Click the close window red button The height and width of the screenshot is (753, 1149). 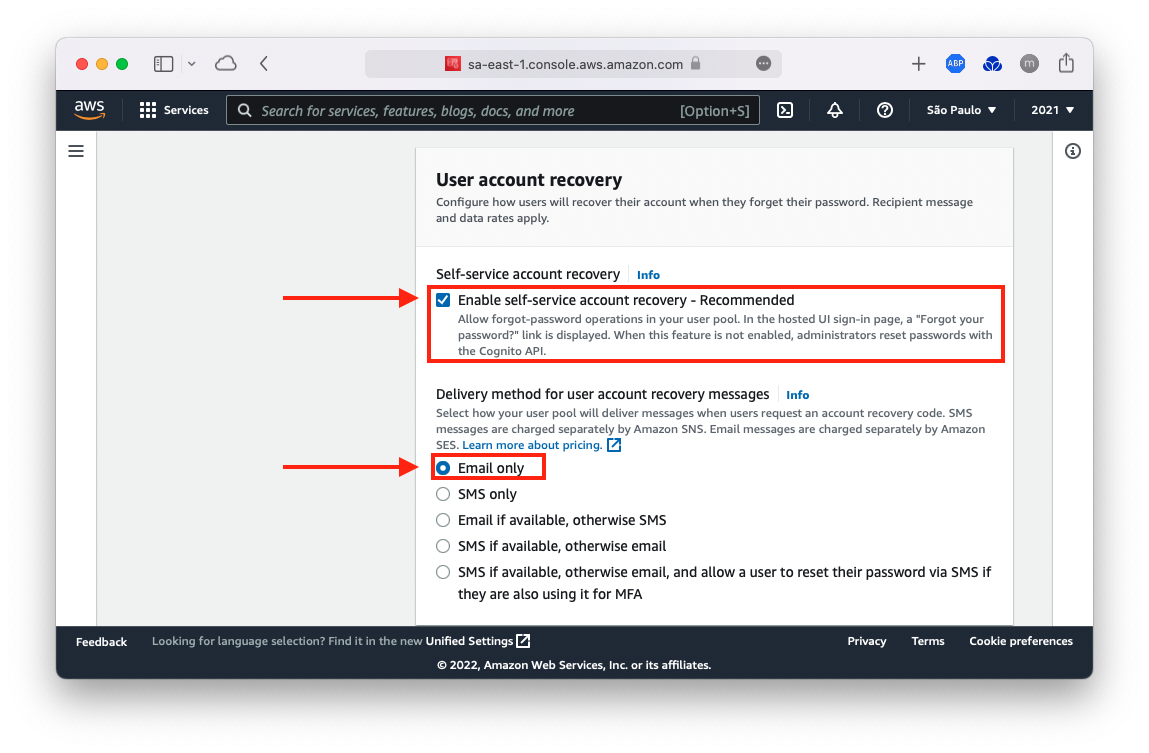(82, 64)
